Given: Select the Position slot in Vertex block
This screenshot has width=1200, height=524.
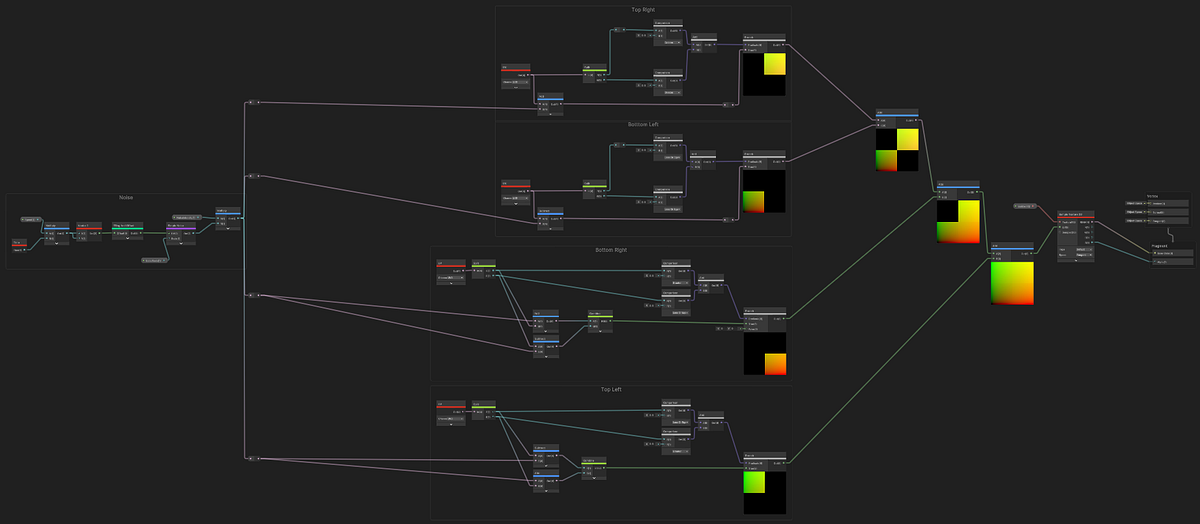Looking at the screenshot, I should [x=1168, y=203].
